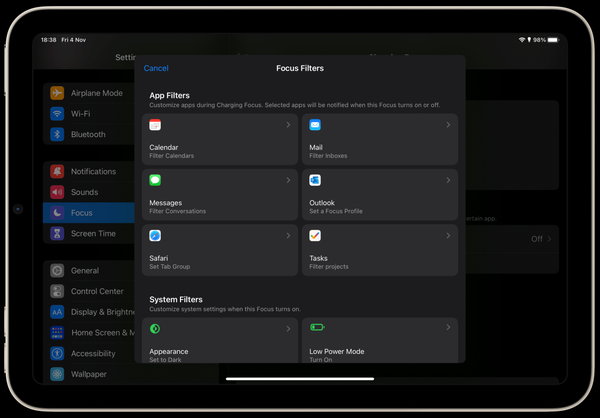Tap the 'System Filters' section heading
The height and width of the screenshot is (418, 600).
pos(176,299)
